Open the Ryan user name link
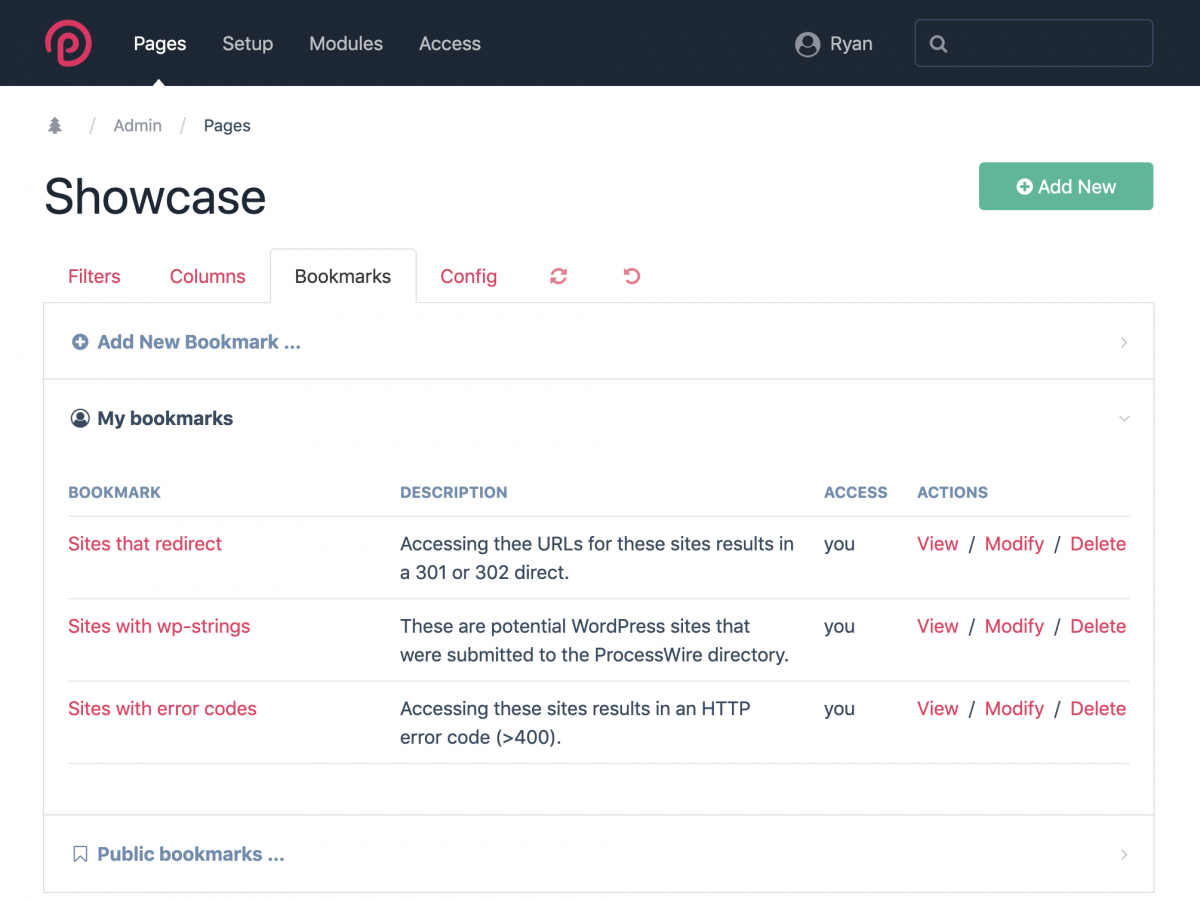 pos(851,44)
